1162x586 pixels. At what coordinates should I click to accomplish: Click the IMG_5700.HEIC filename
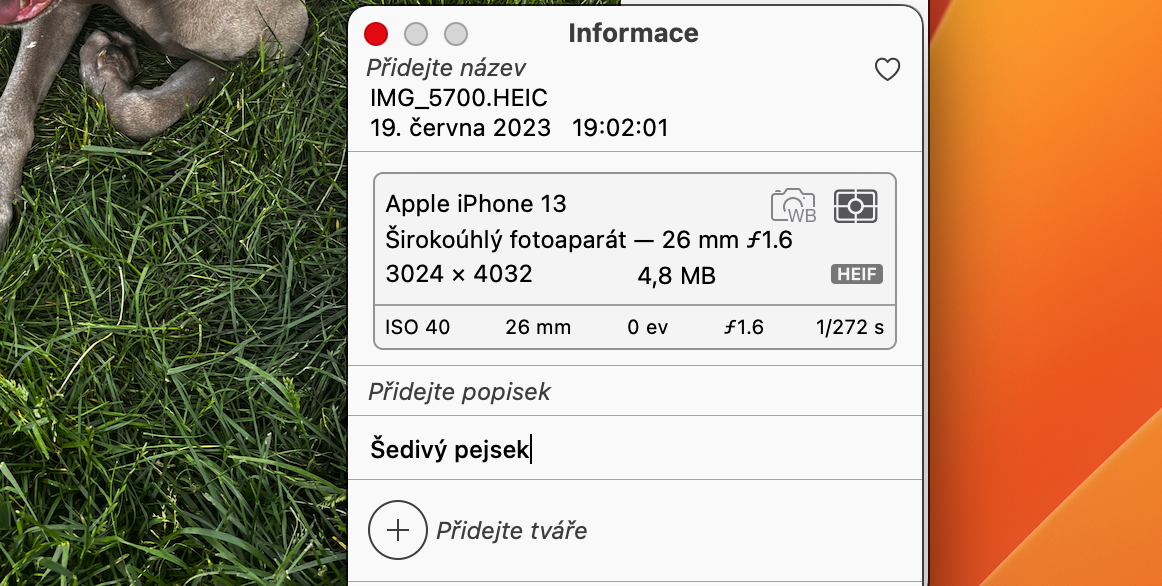[458, 98]
